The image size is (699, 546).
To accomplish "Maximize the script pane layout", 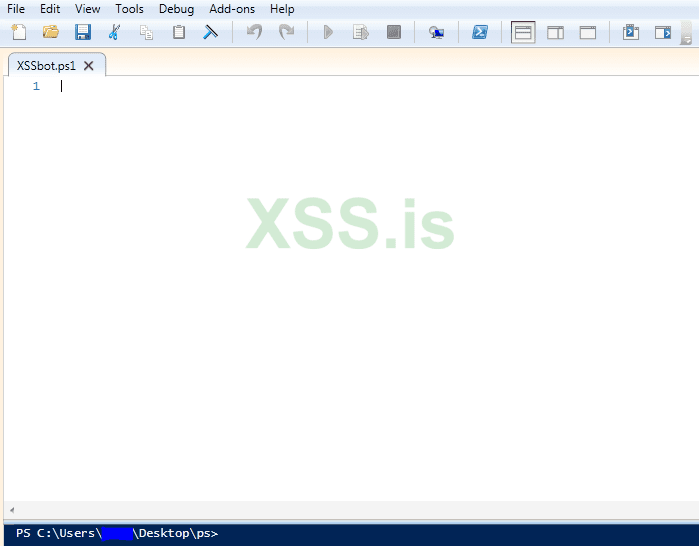I will pos(588,32).
